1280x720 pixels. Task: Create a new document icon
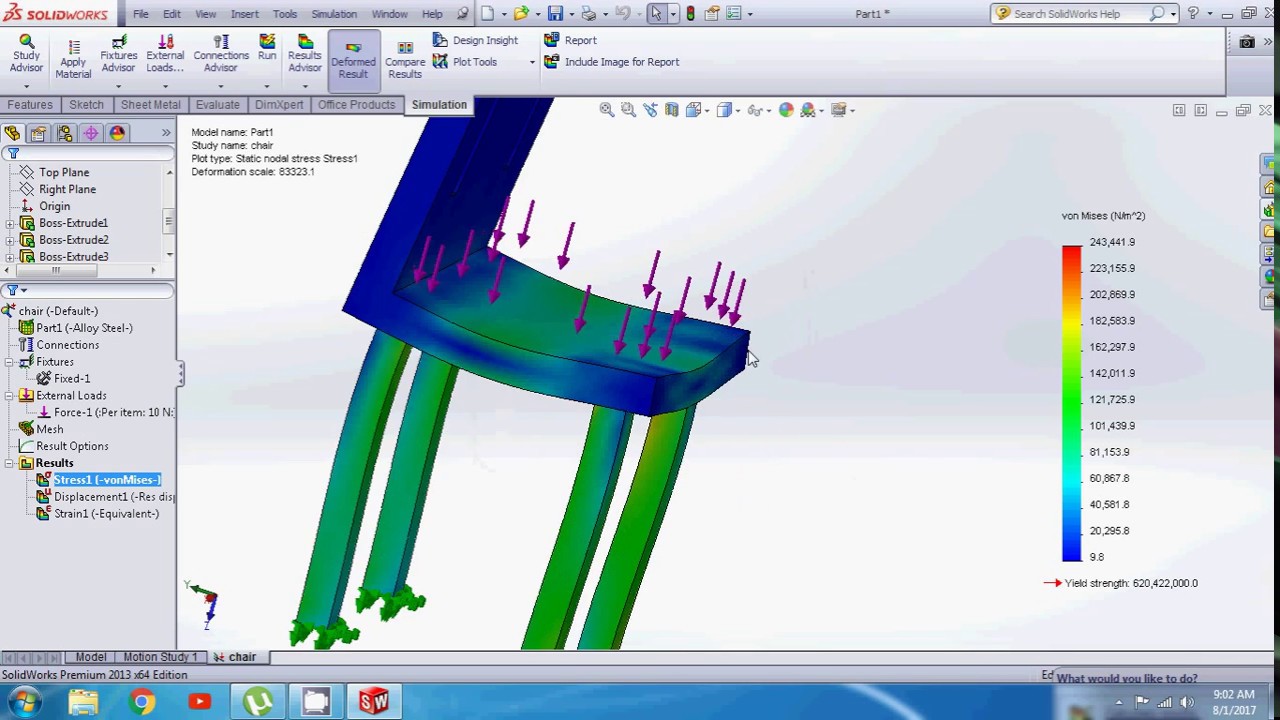pyautogui.click(x=487, y=14)
